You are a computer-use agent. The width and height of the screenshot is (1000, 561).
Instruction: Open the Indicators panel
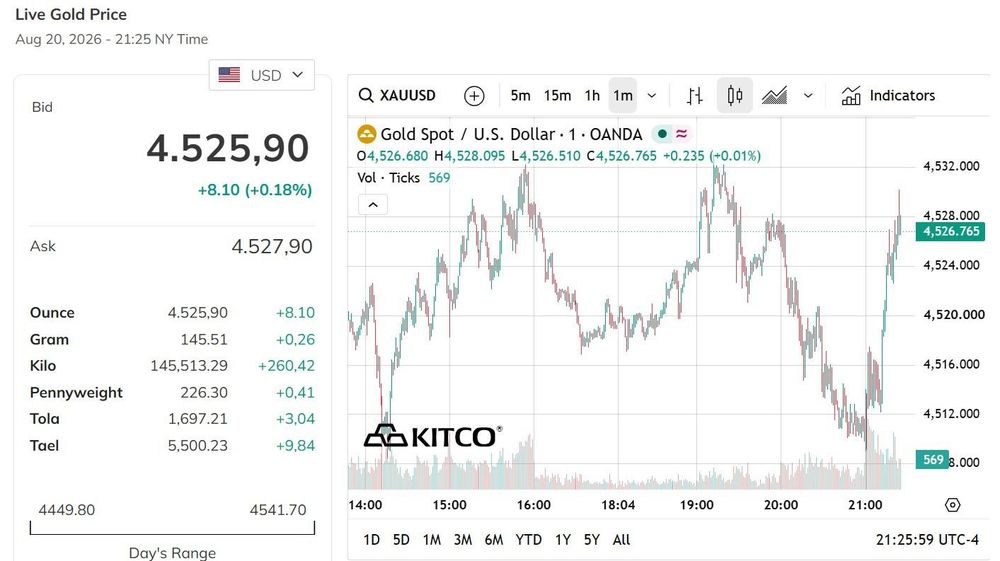coord(888,96)
